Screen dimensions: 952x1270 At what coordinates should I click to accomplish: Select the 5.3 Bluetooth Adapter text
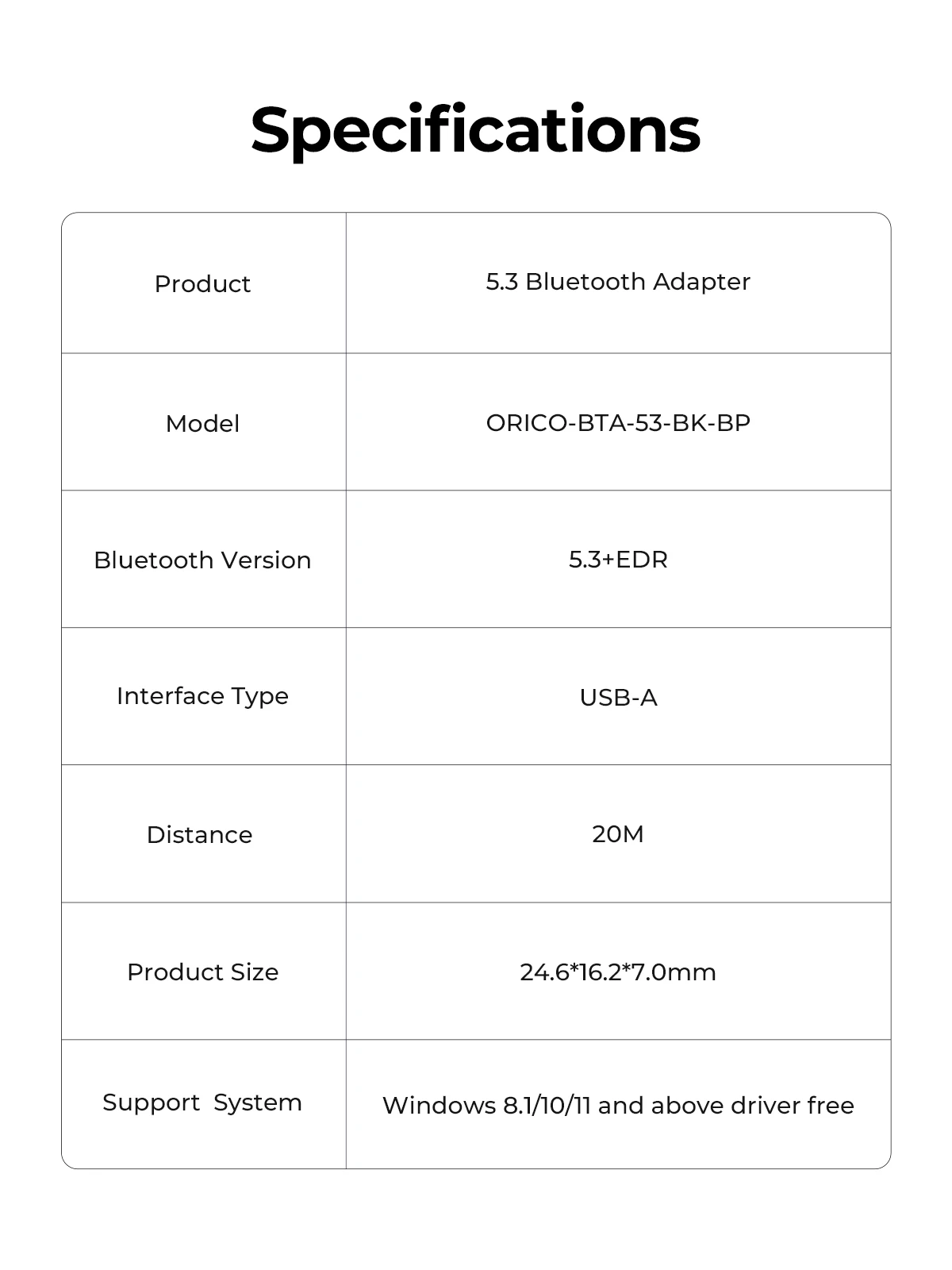click(617, 282)
